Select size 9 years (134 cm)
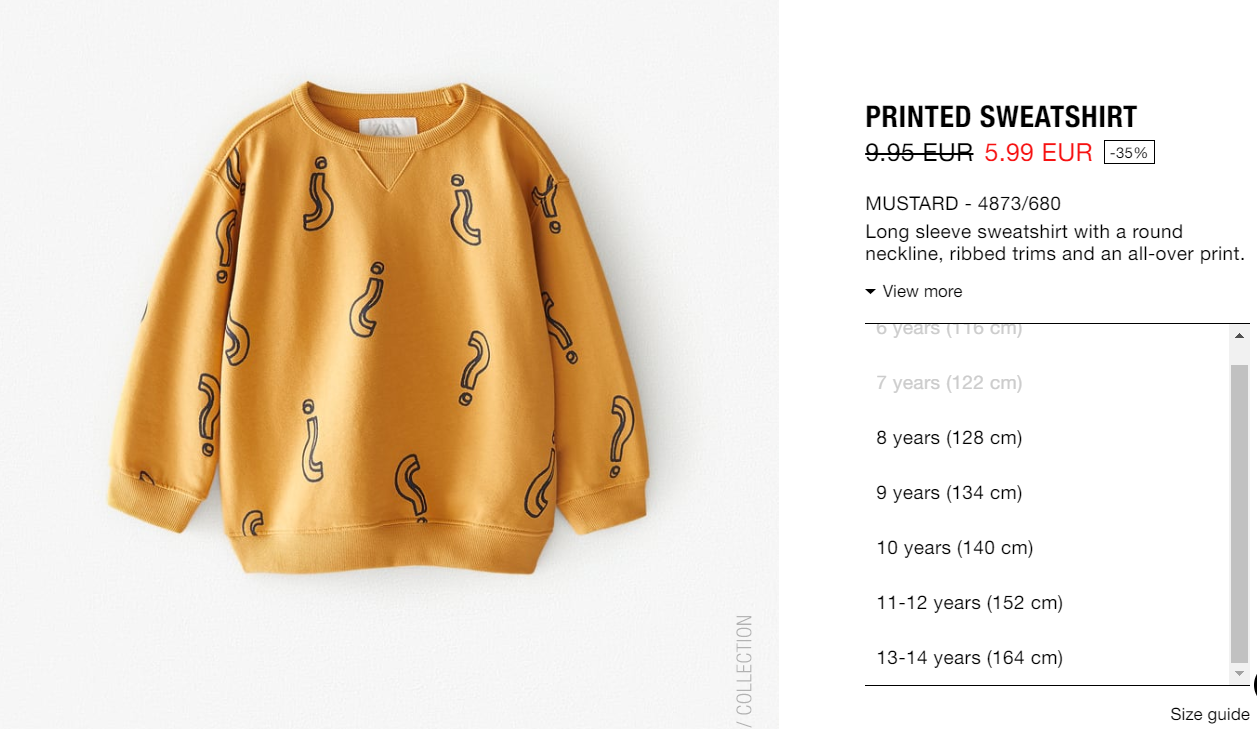Image resolution: width=1257 pixels, height=729 pixels. point(1048,493)
